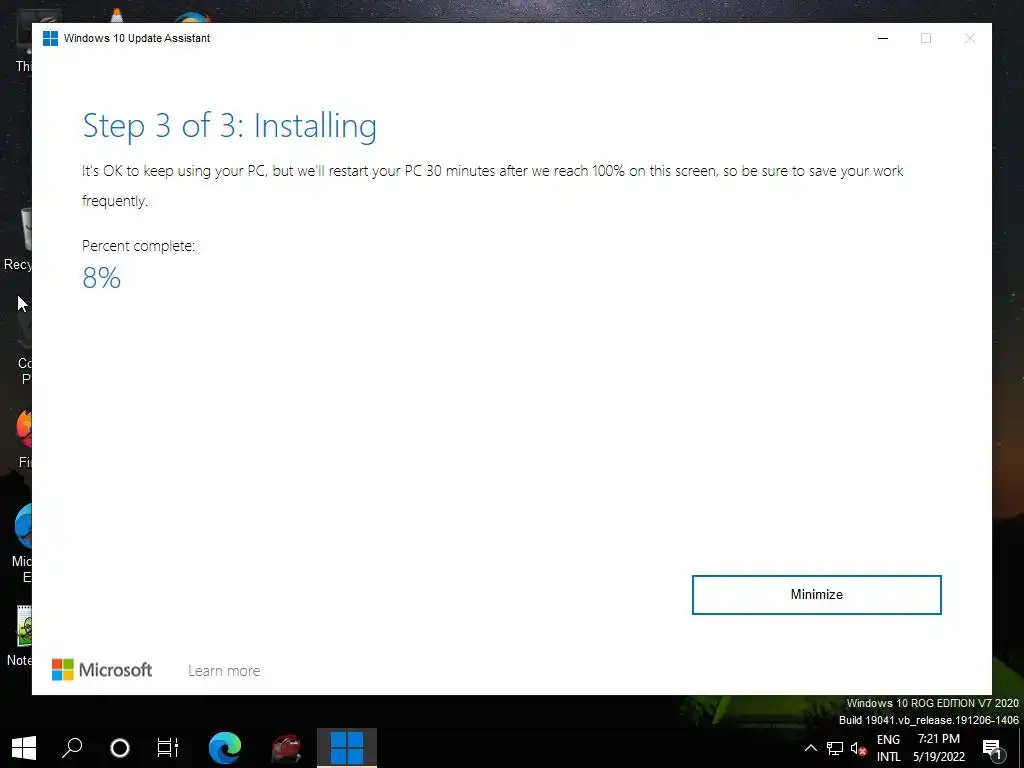
Task: Click the Close button of Update Assistant
Action: [x=970, y=39]
